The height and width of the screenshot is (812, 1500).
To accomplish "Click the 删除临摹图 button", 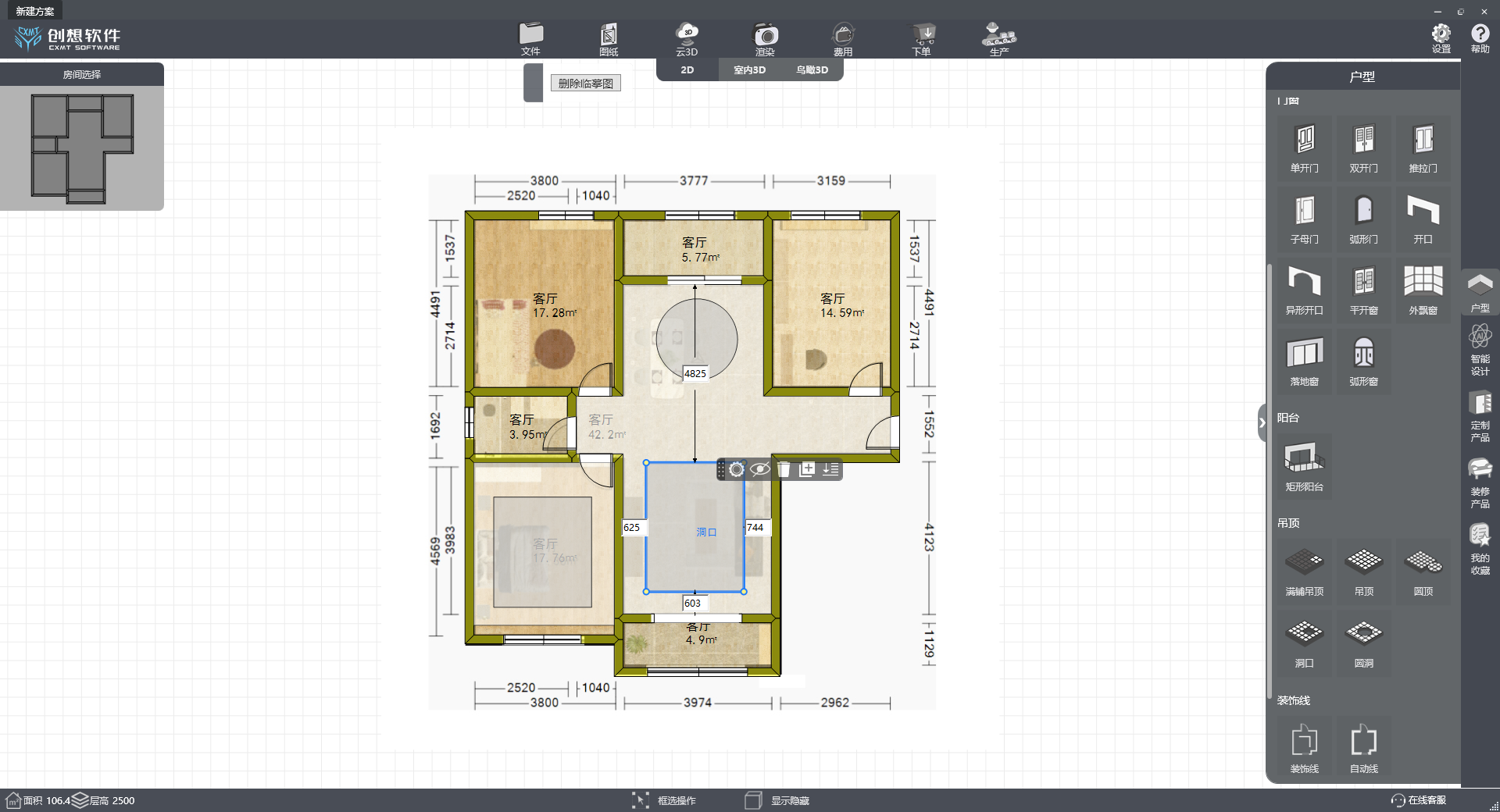I will (x=586, y=84).
